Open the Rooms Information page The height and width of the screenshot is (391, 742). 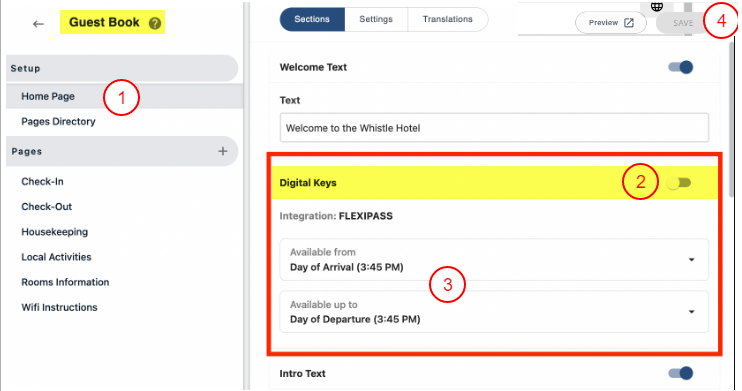(65, 282)
